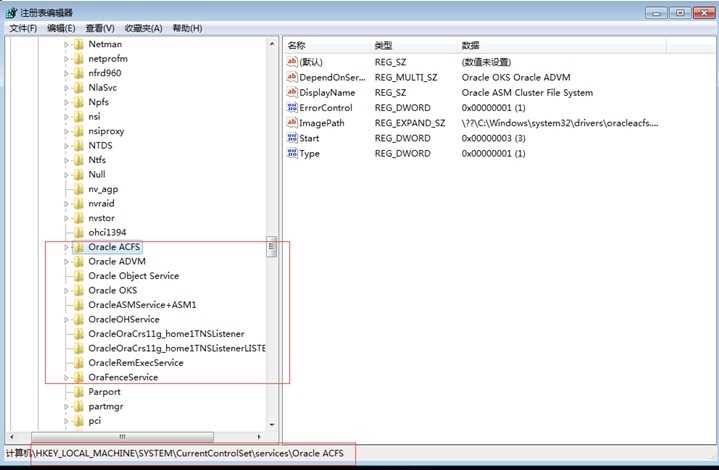
Task: Open the 收藏夹(A) menu
Action: [x=144, y=28]
